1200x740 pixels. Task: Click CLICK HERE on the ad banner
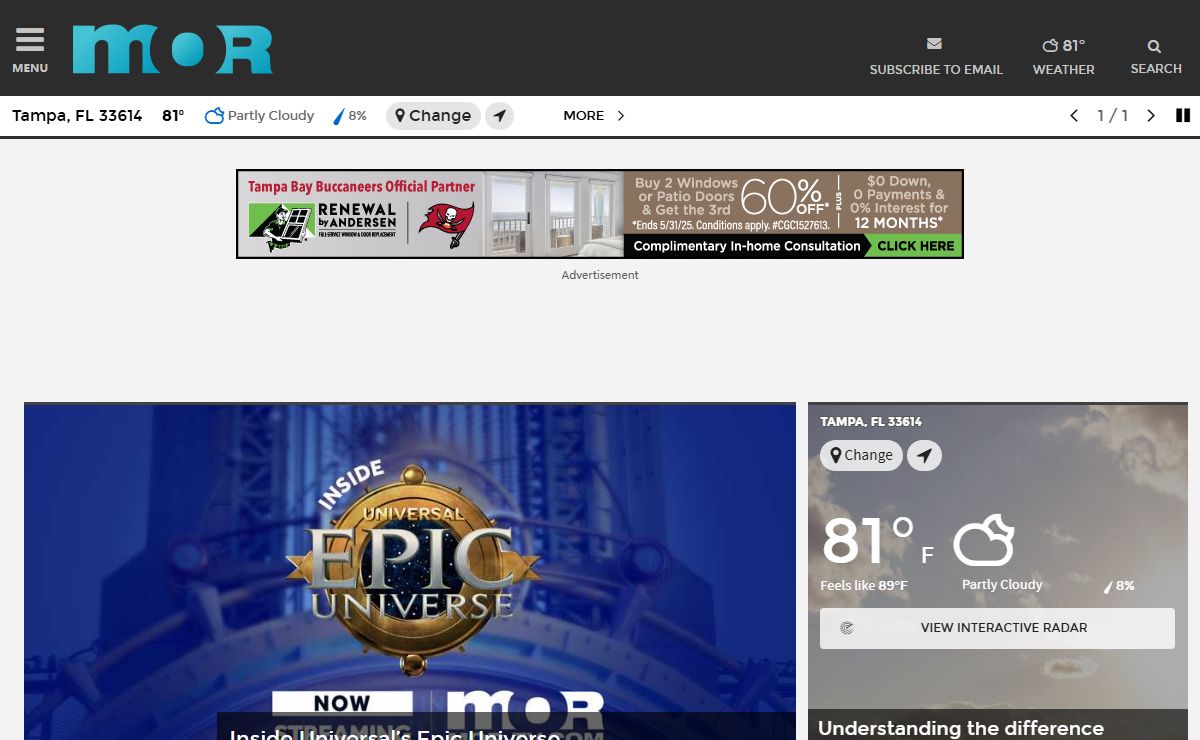click(915, 246)
